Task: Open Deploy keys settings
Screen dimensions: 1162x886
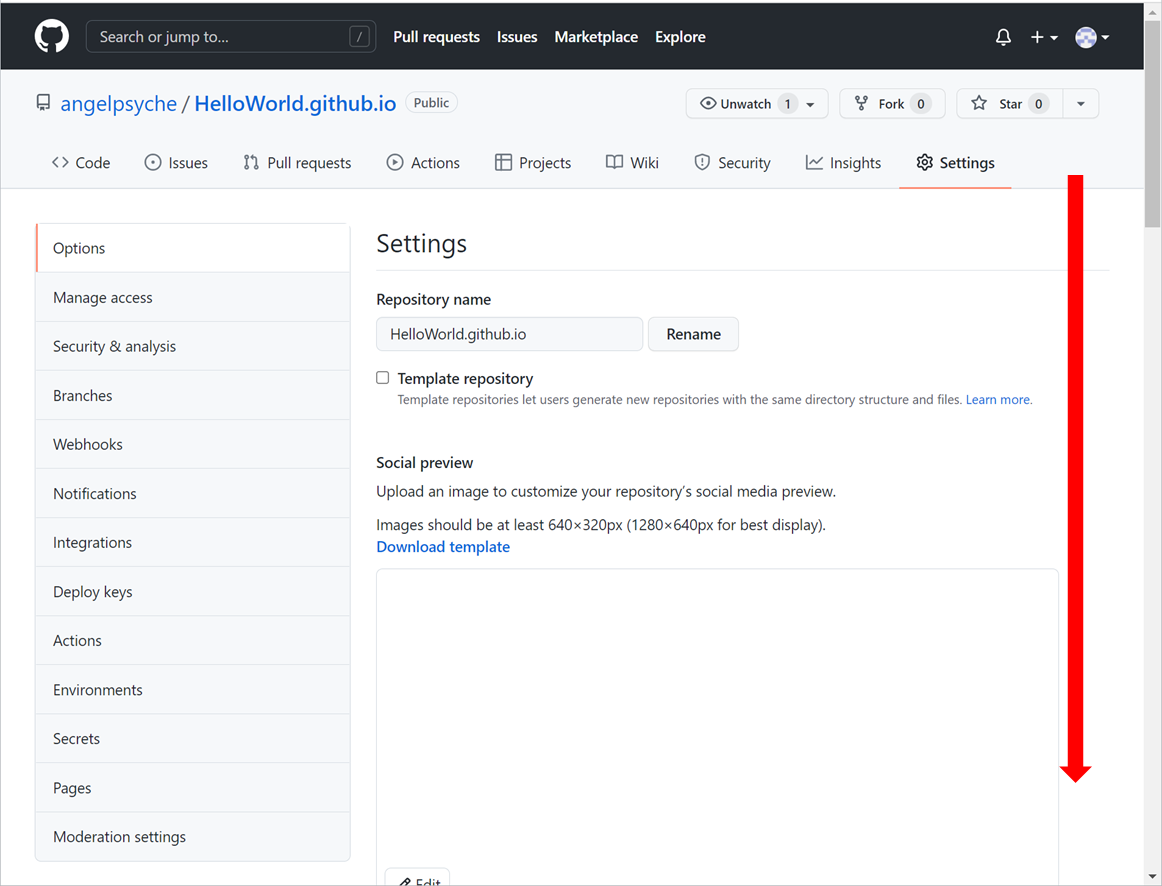Action: 193,591
